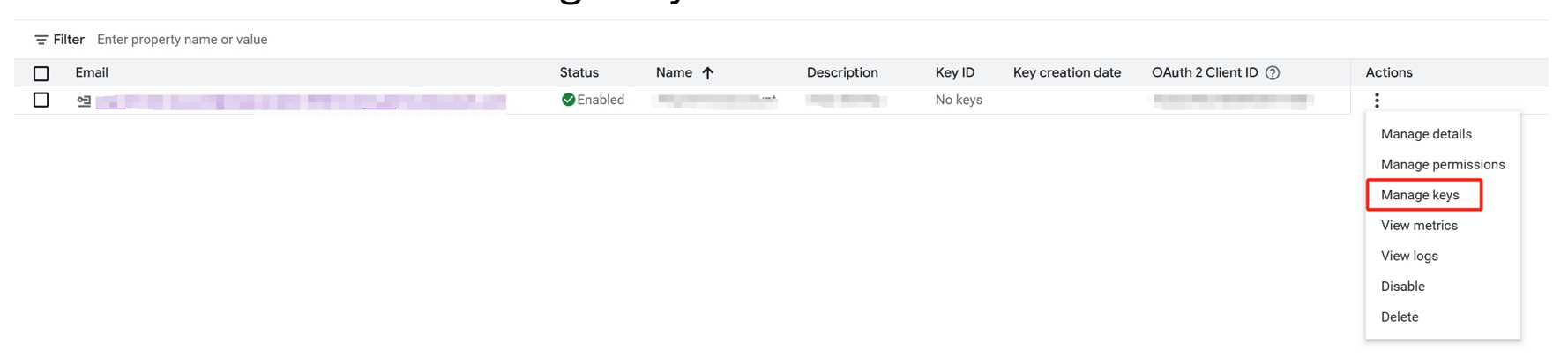
Task: Choose Delete from the actions menu
Action: pyautogui.click(x=1400, y=317)
